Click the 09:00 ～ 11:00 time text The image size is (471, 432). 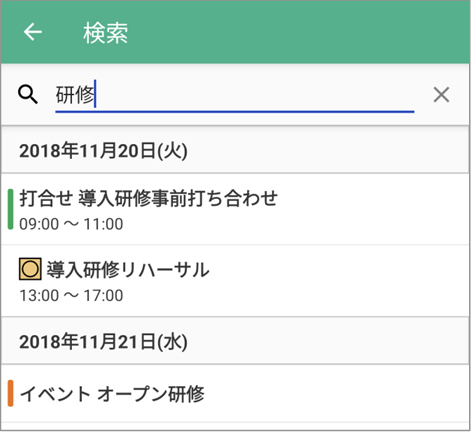[x=71, y=224]
